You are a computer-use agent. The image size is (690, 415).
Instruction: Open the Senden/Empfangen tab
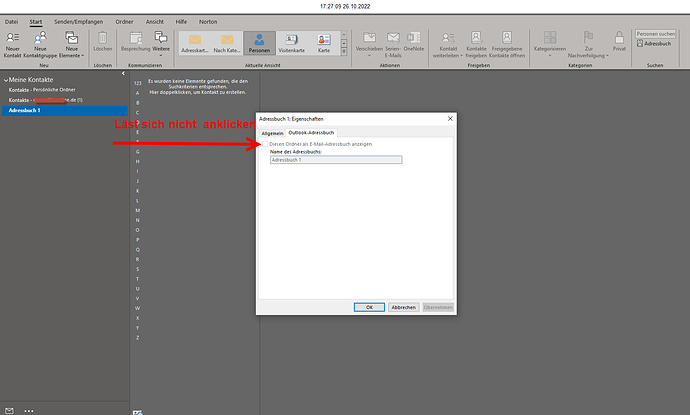coord(78,22)
